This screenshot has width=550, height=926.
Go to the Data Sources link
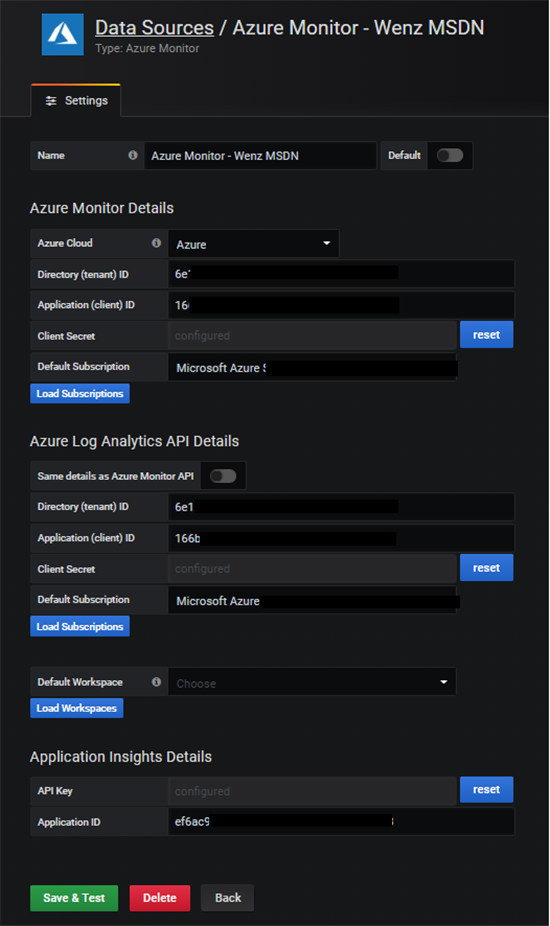click(x=154, y=28)
